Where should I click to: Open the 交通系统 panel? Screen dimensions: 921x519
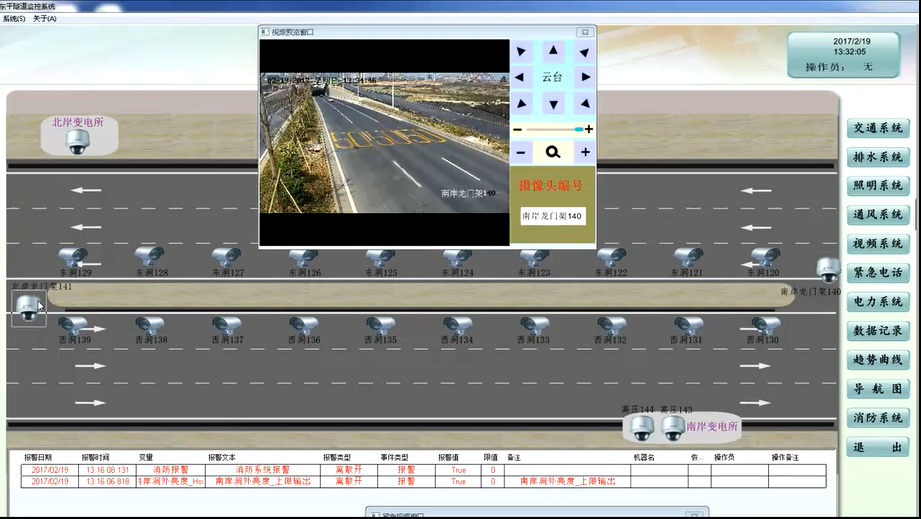click(x=877, y=128)
